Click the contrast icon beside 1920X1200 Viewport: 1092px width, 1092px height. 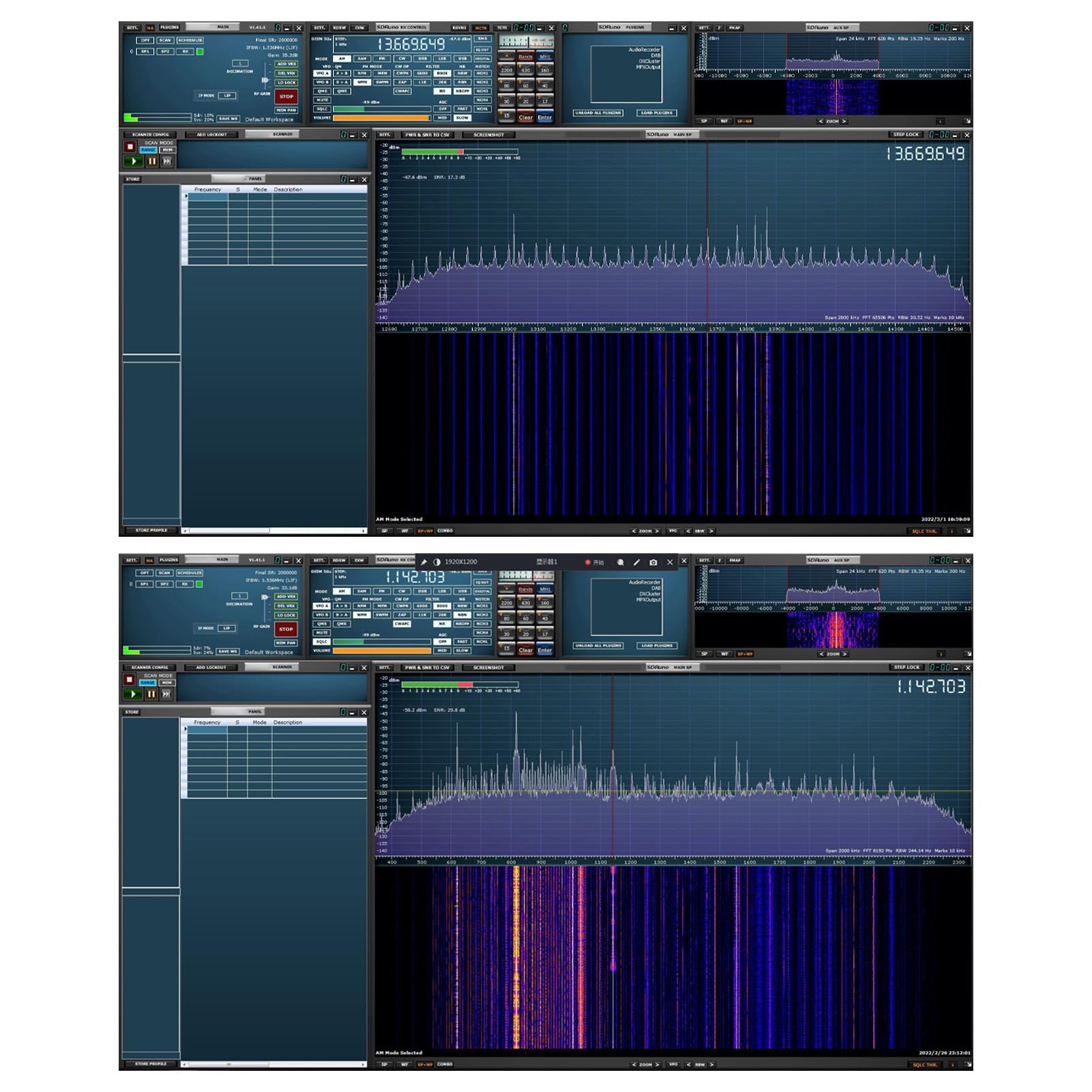[x=437, y=562]
